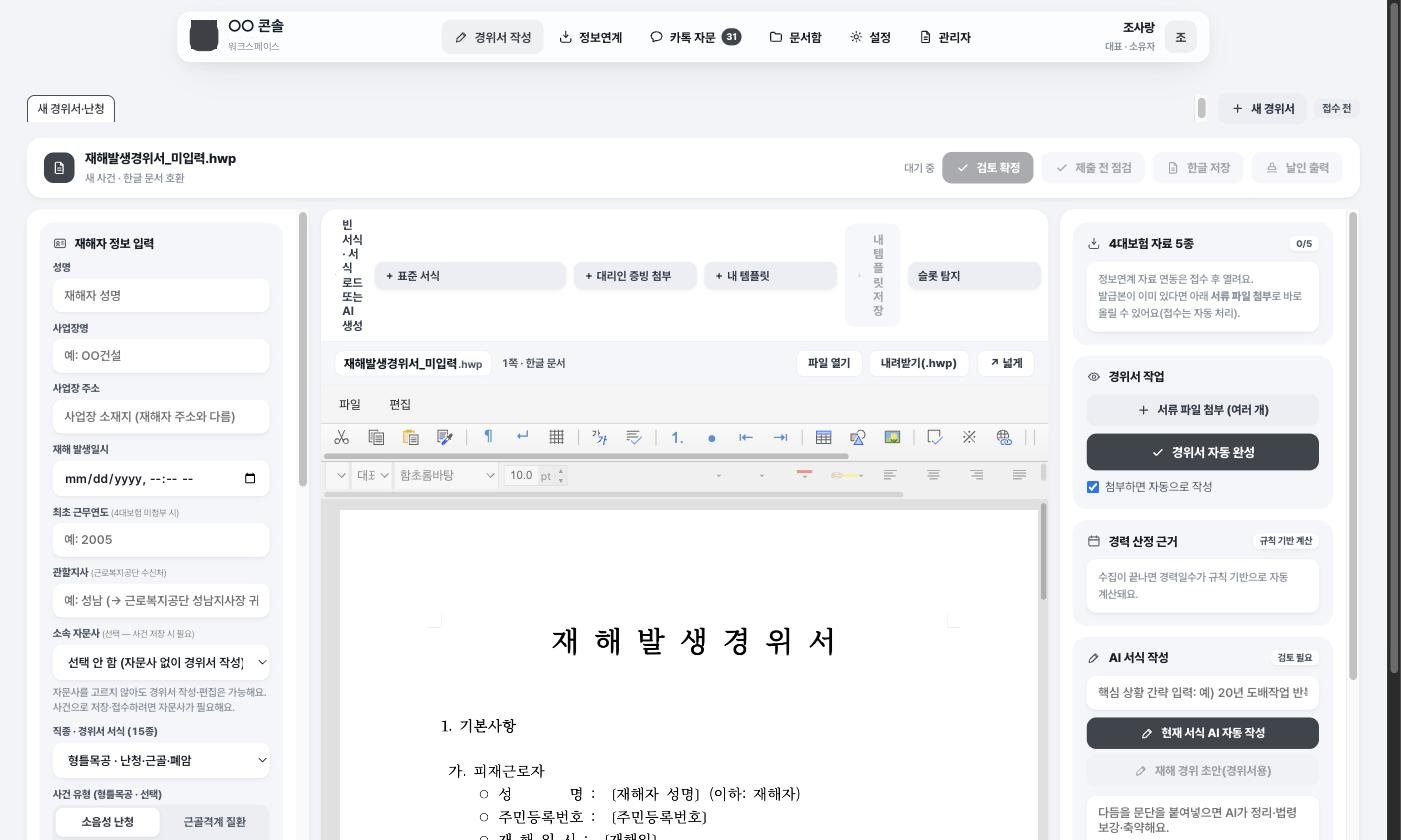The height and width of the screenshot is (840, 1401).
Task: Open 설정 nav tab
Action: click(870, 37)
